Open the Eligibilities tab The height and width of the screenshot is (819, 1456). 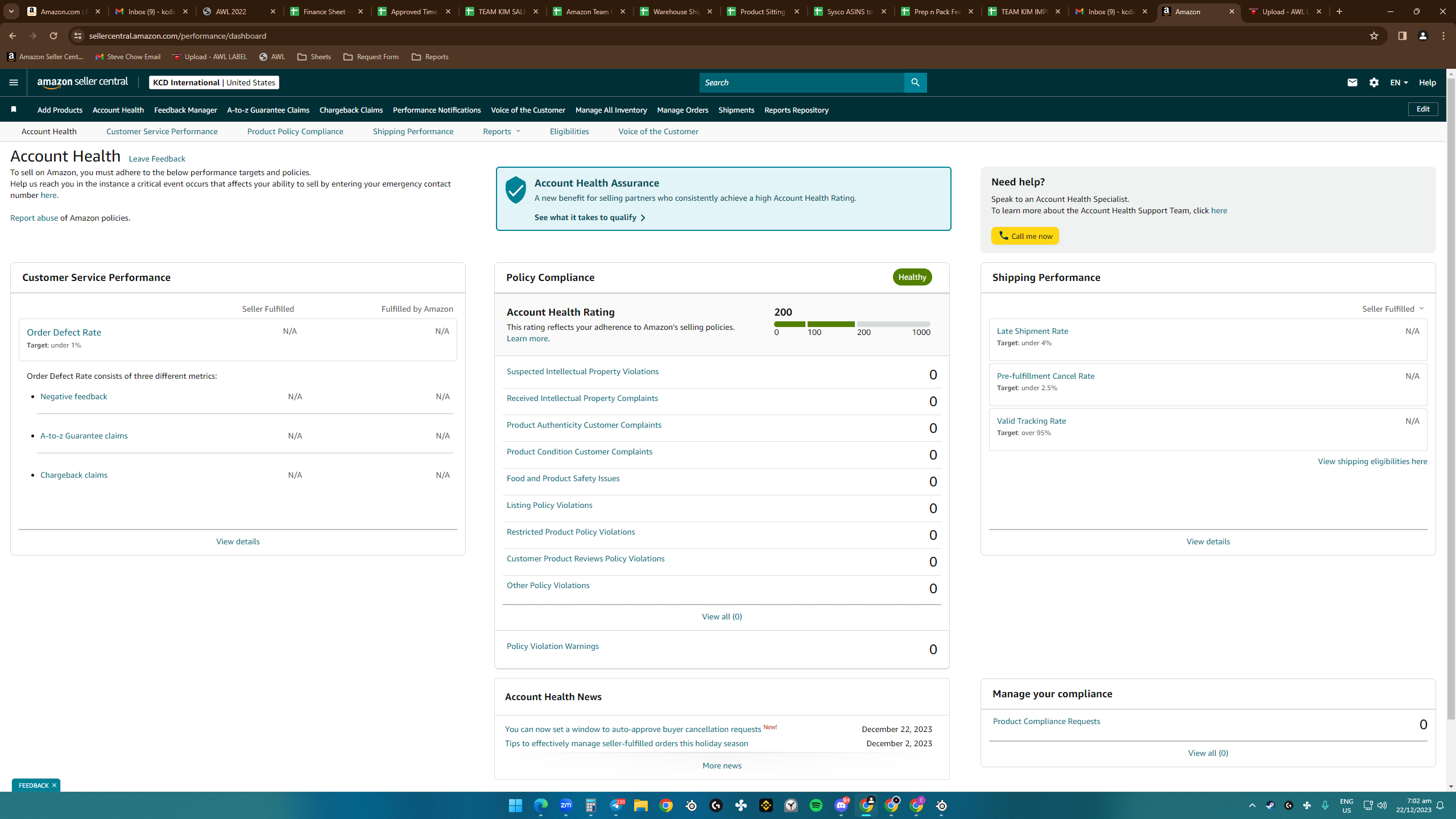pyautogui.click(x=569, y=131)
